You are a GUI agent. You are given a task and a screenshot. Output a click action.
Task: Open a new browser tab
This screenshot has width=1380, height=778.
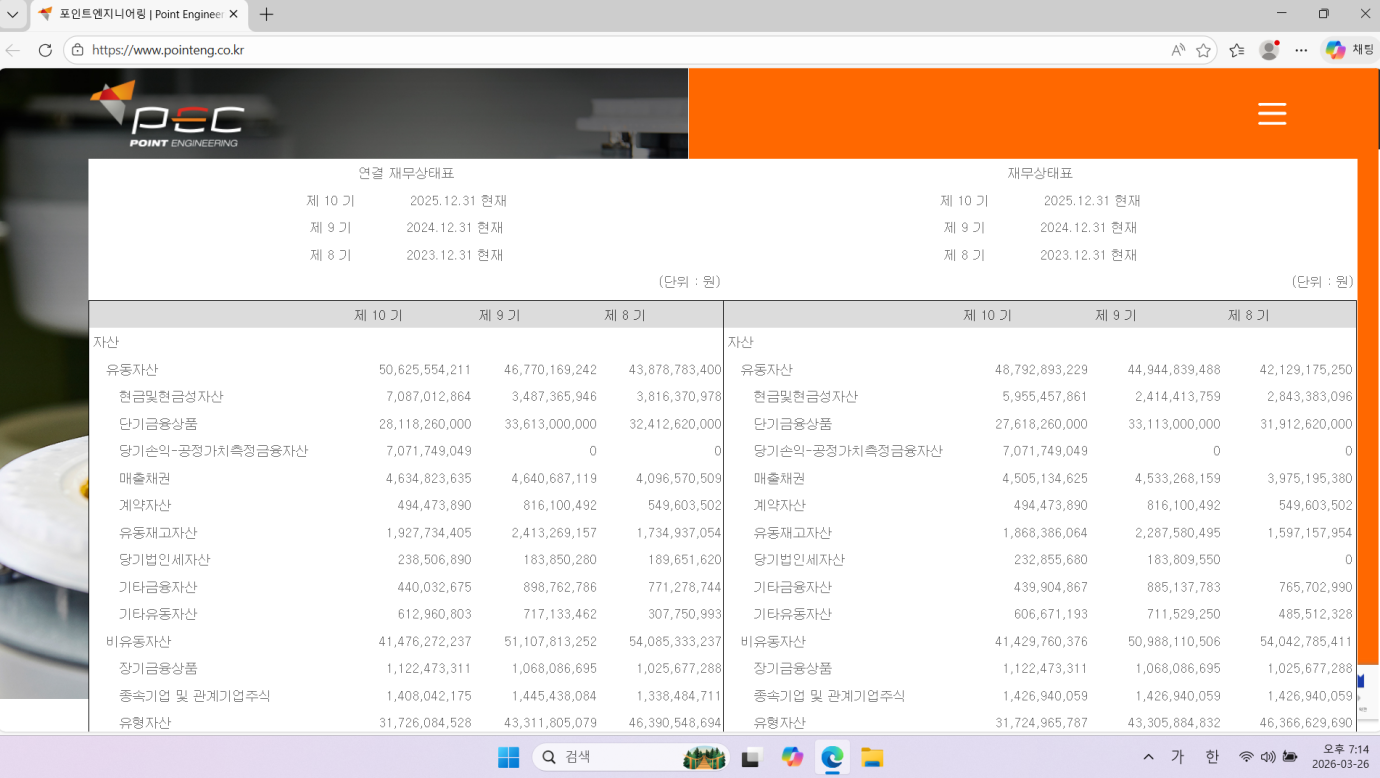(266, 15)
